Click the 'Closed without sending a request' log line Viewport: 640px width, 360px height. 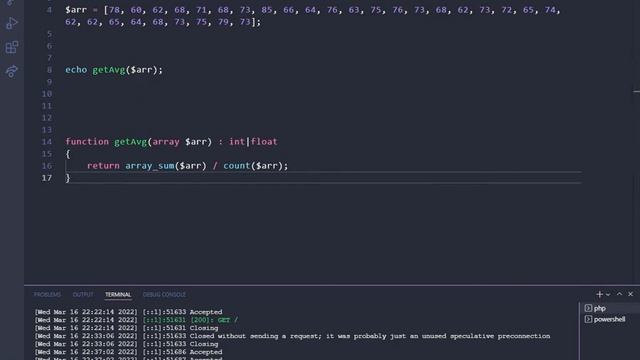click(x=292, y=336)
